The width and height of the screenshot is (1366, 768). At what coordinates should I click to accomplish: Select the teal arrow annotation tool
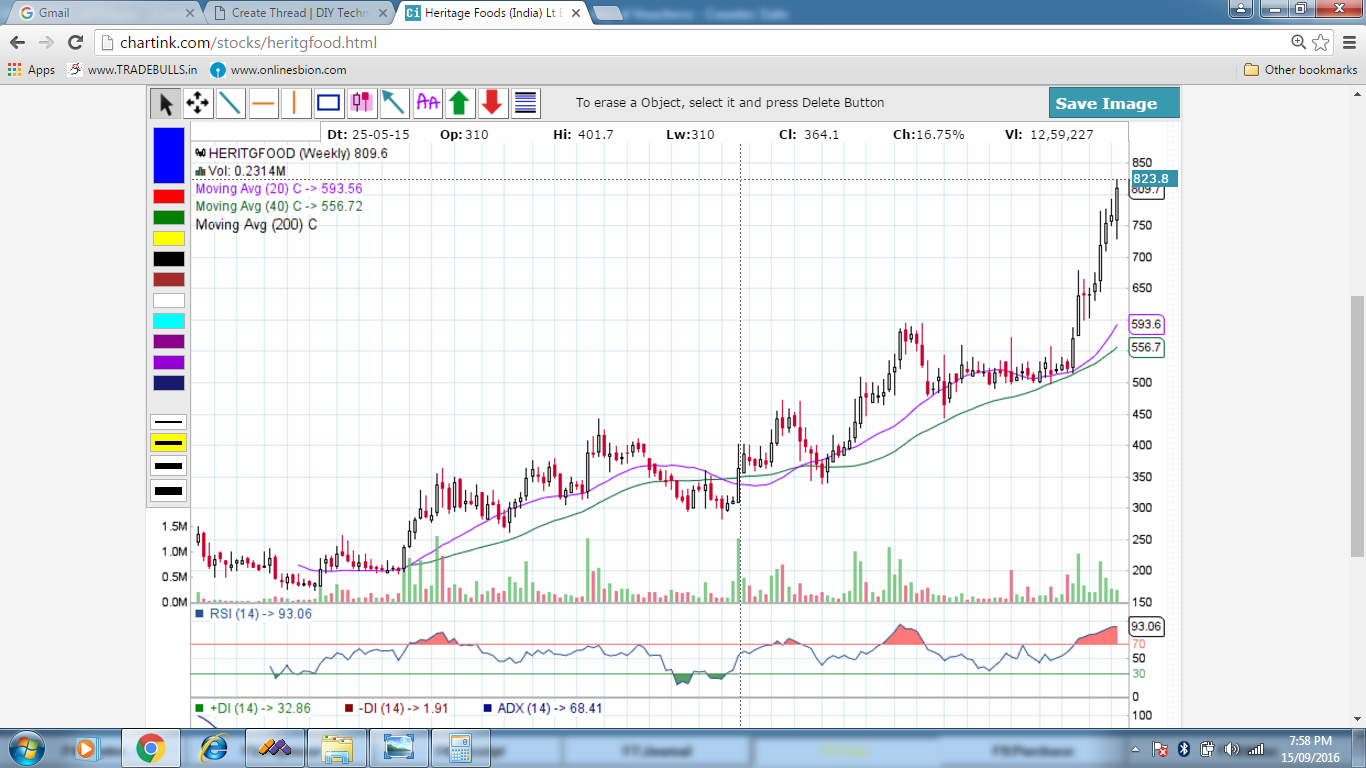pyautogui.click(x=394, y=102)
